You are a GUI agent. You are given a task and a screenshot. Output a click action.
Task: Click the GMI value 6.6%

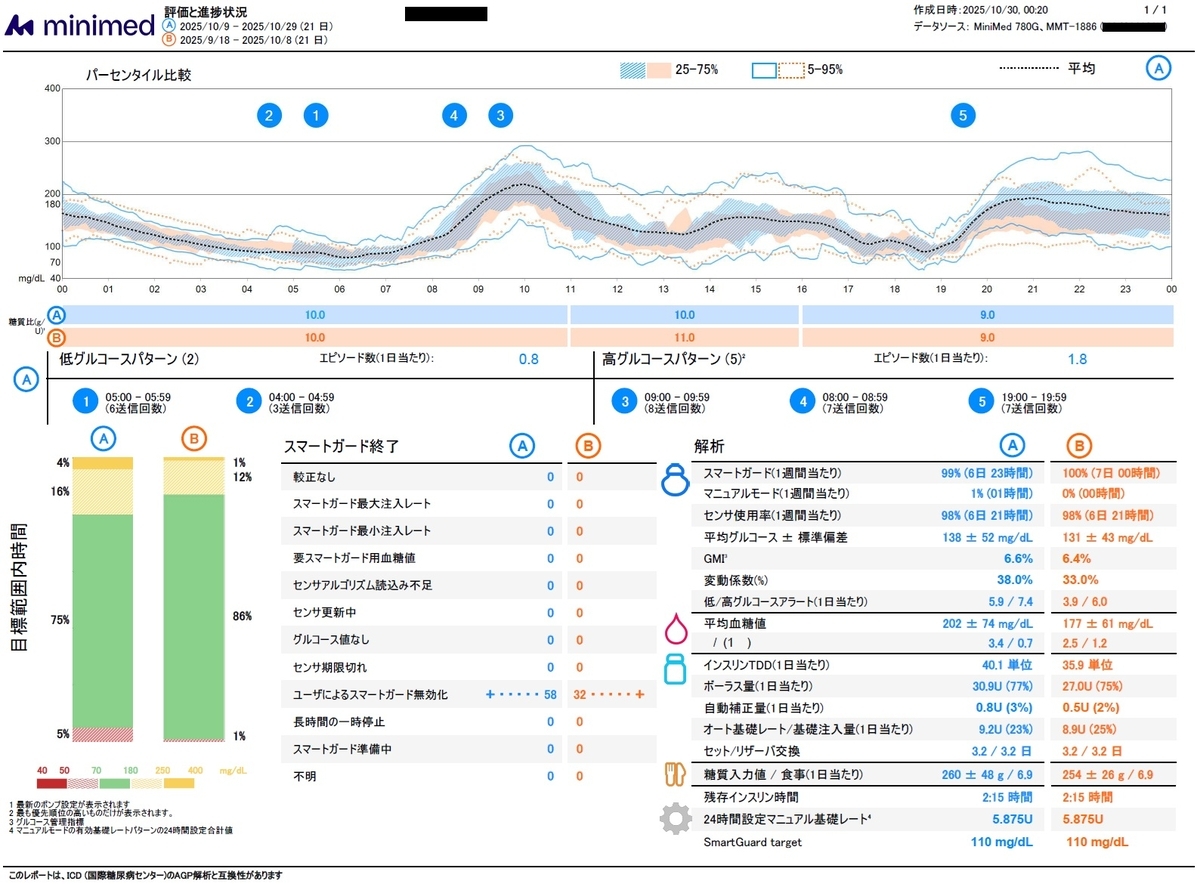[1018, 558]
